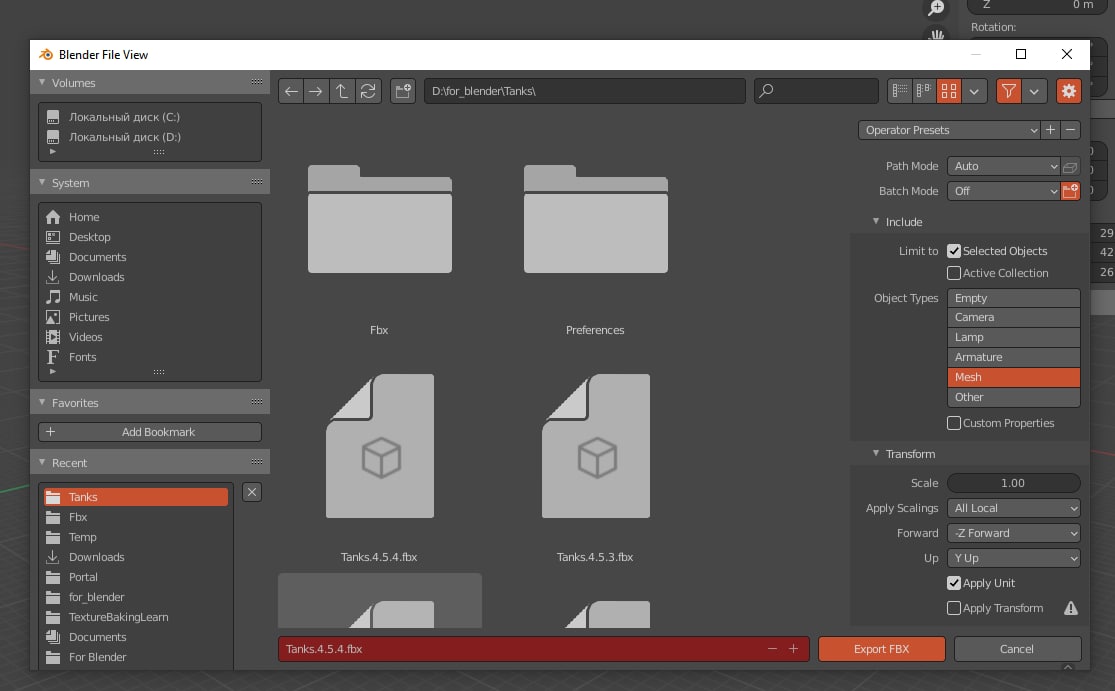Open Forward axis dropdown
This screenshot has height=691, width=1115.
(1014, 533)
